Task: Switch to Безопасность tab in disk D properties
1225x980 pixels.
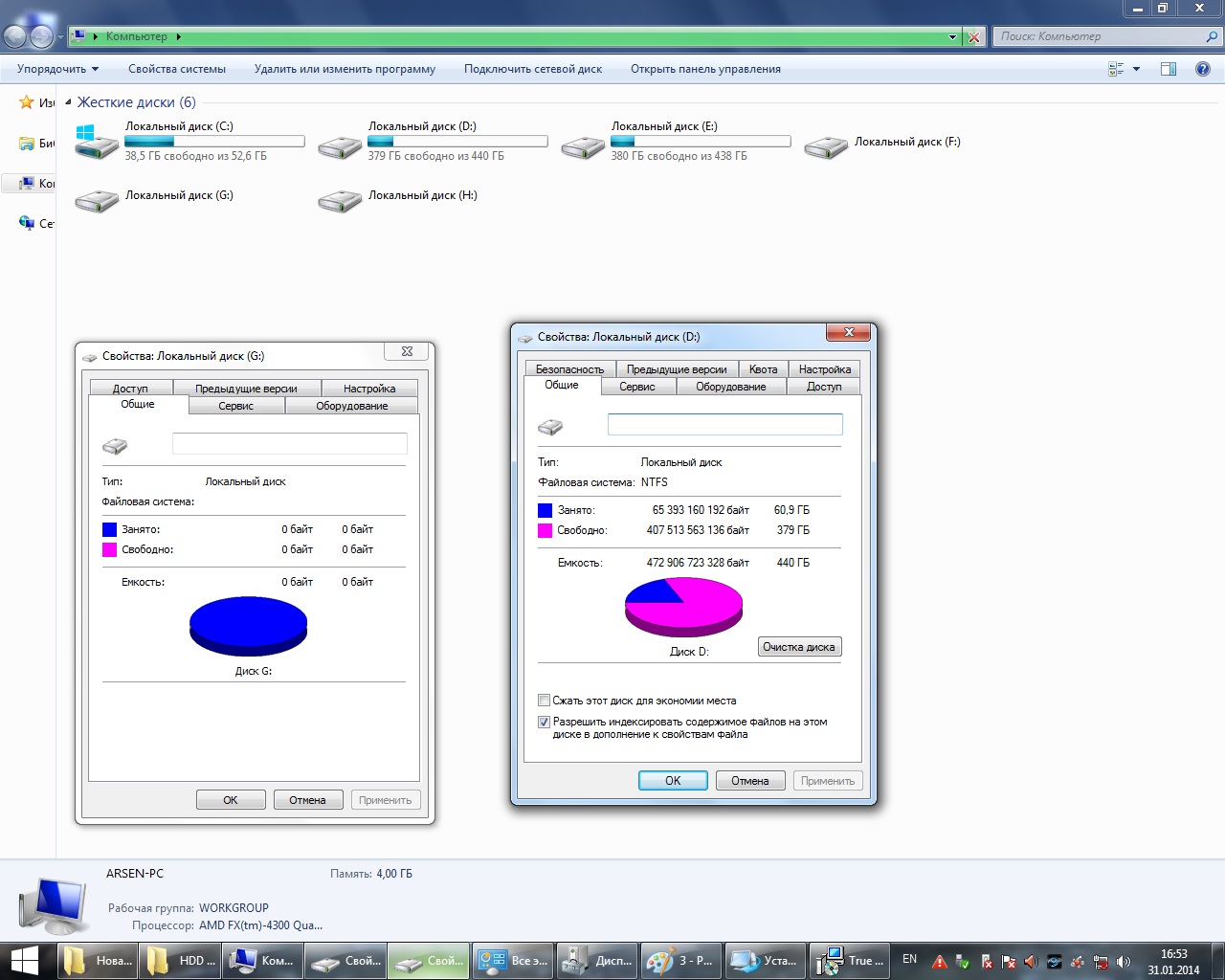Action: coord(569,369)
